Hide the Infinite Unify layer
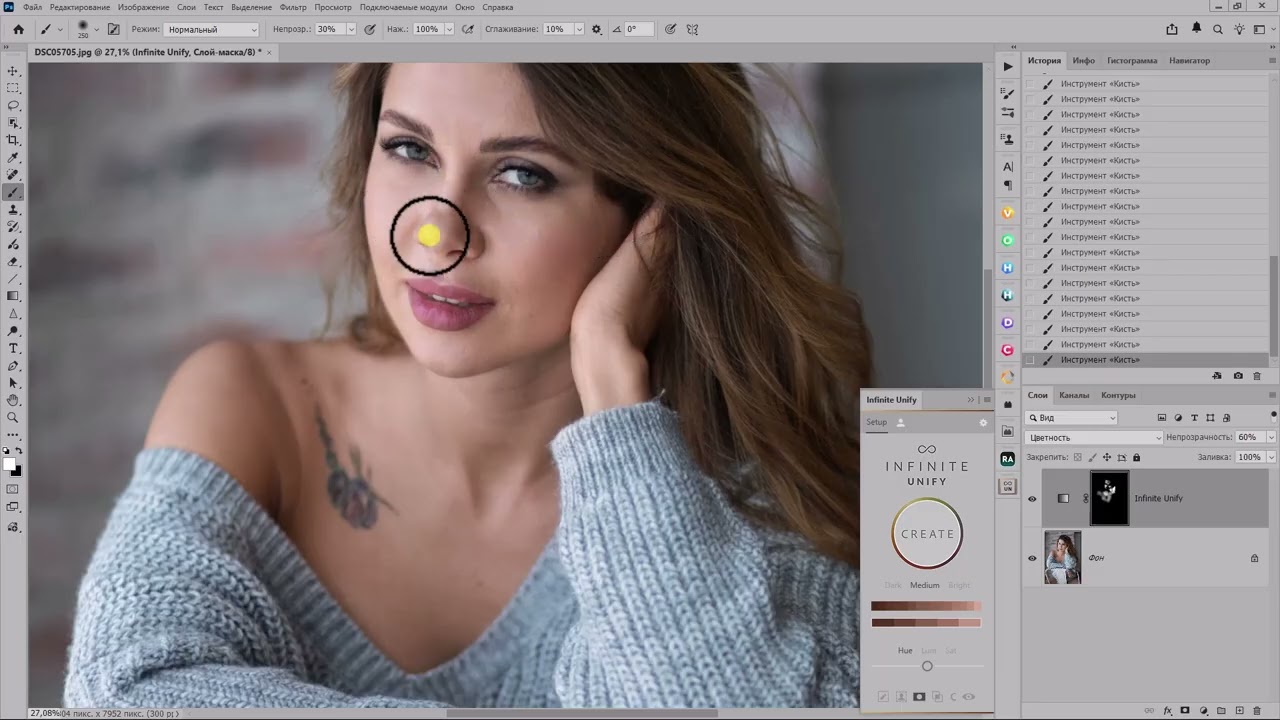 (x=1032, y=498)
